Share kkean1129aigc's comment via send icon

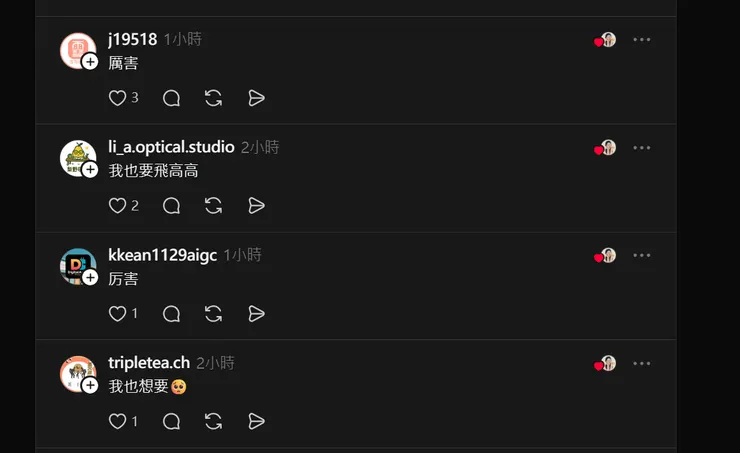point(256,314)
